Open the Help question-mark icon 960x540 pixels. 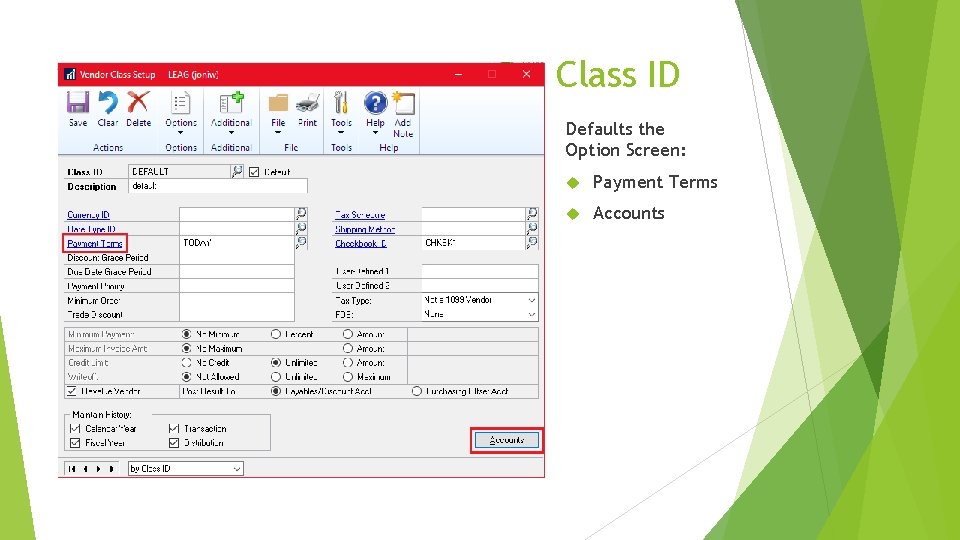point(375,103)
